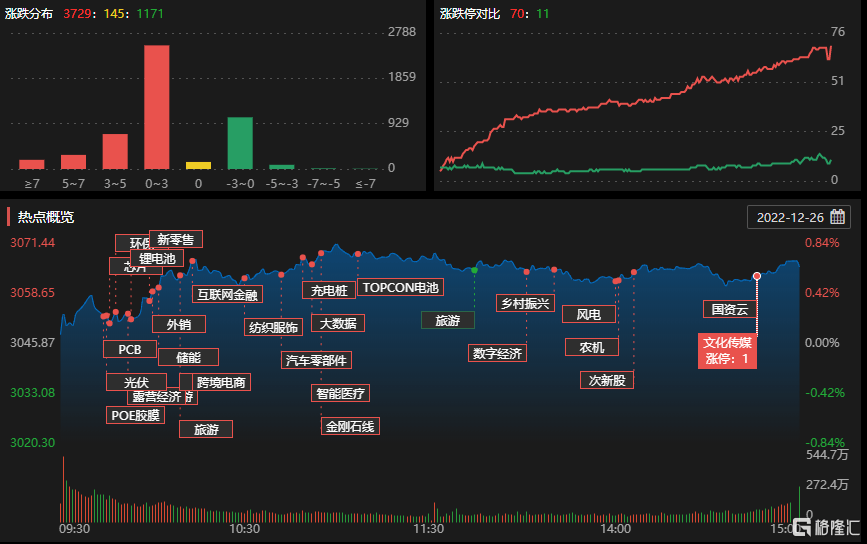Click the red 5~7 distribution bar
This screenshot has height=544, width=867.
point(74,162)
